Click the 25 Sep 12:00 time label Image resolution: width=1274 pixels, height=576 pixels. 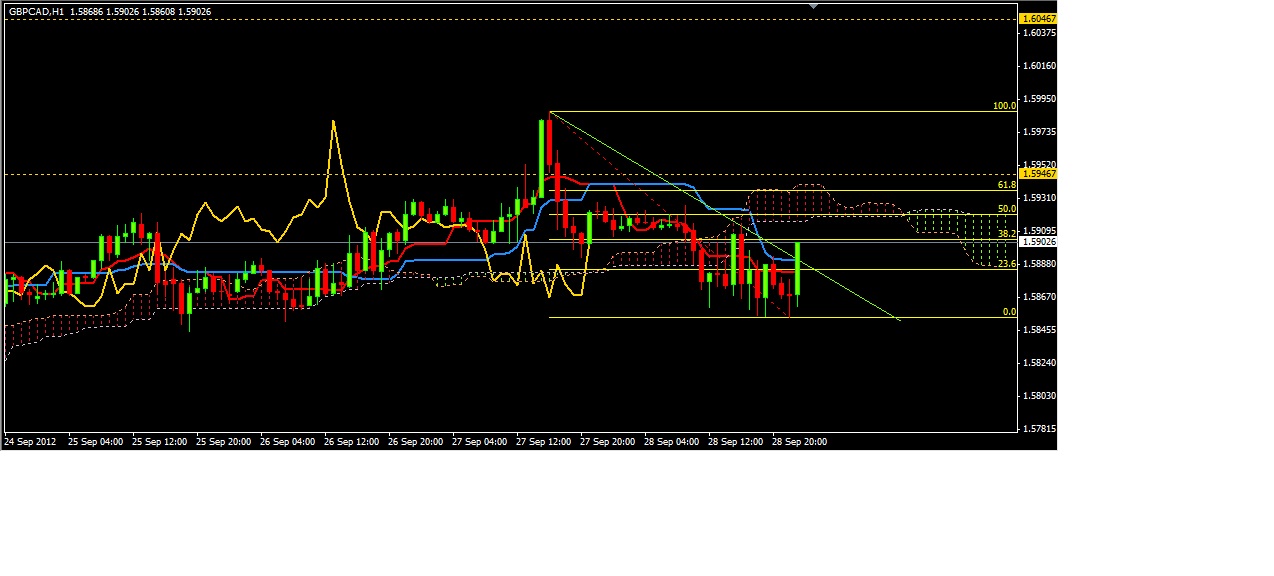(x=160, y=441)
